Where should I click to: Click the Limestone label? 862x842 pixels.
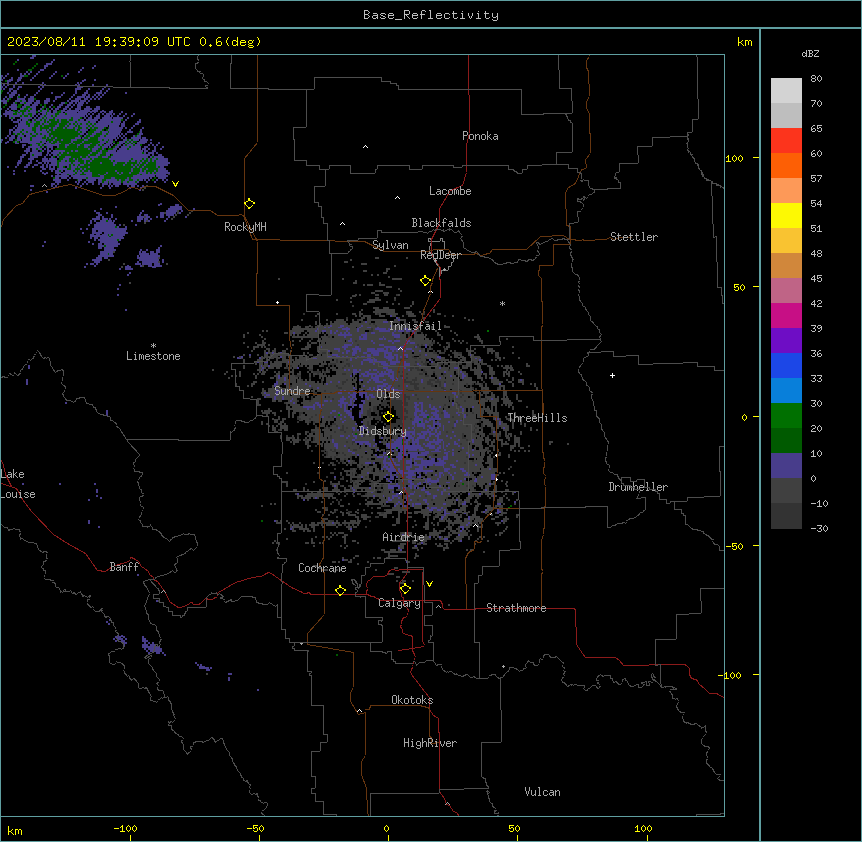click(x=153, y=356)
